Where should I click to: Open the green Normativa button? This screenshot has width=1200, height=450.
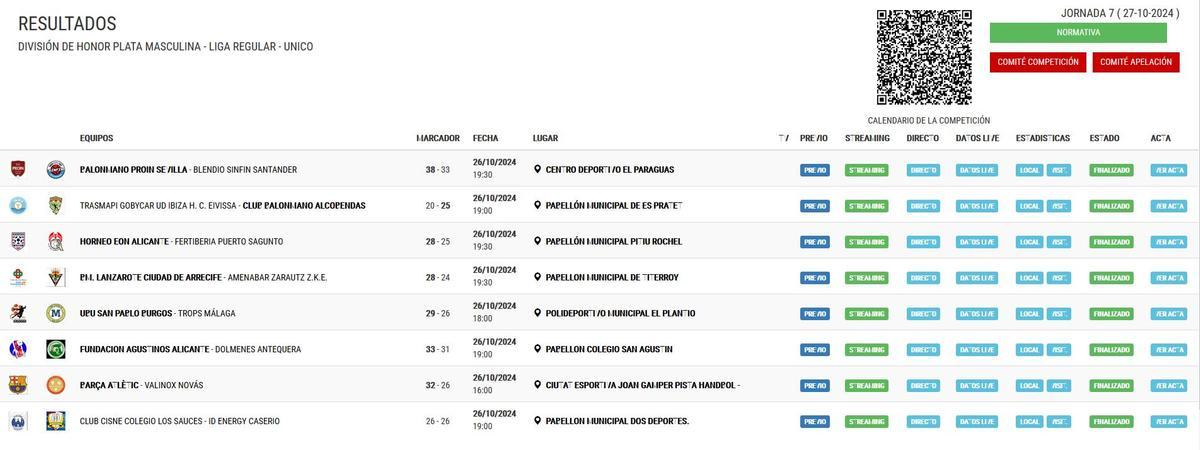tap(1078, 33)
